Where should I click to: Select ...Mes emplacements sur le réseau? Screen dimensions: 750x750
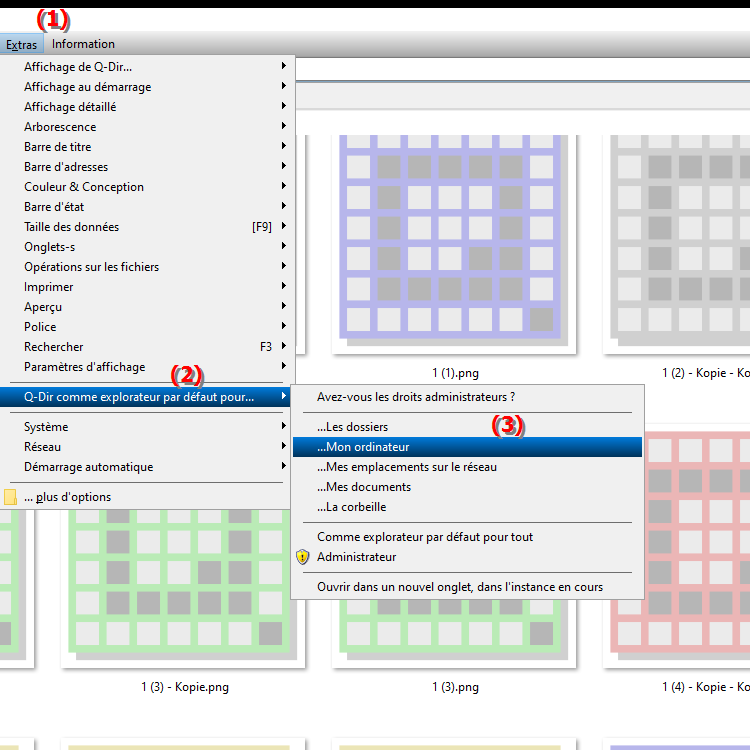click(467, 467)
